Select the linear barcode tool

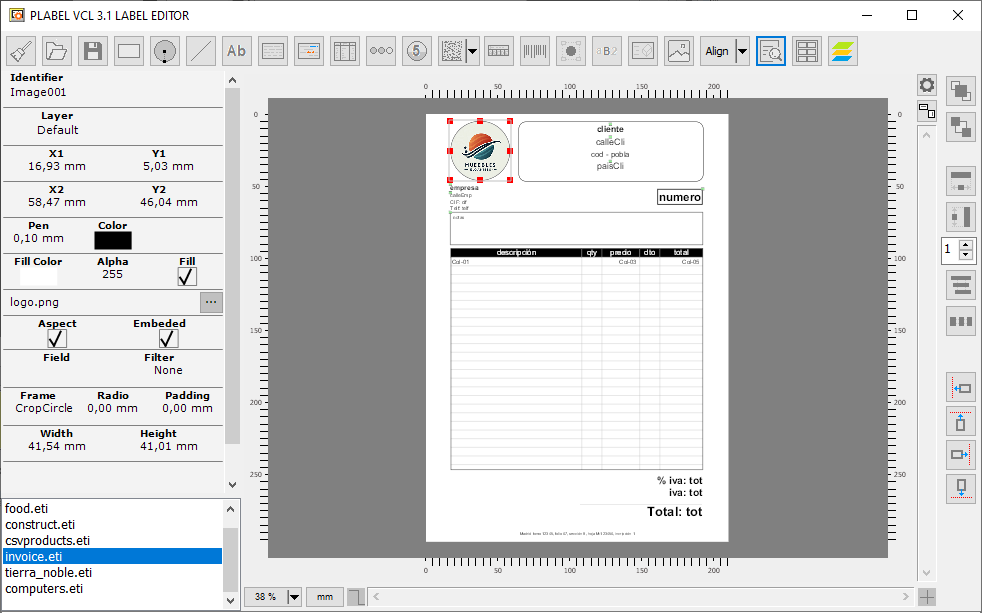click(x=534, y=51)
